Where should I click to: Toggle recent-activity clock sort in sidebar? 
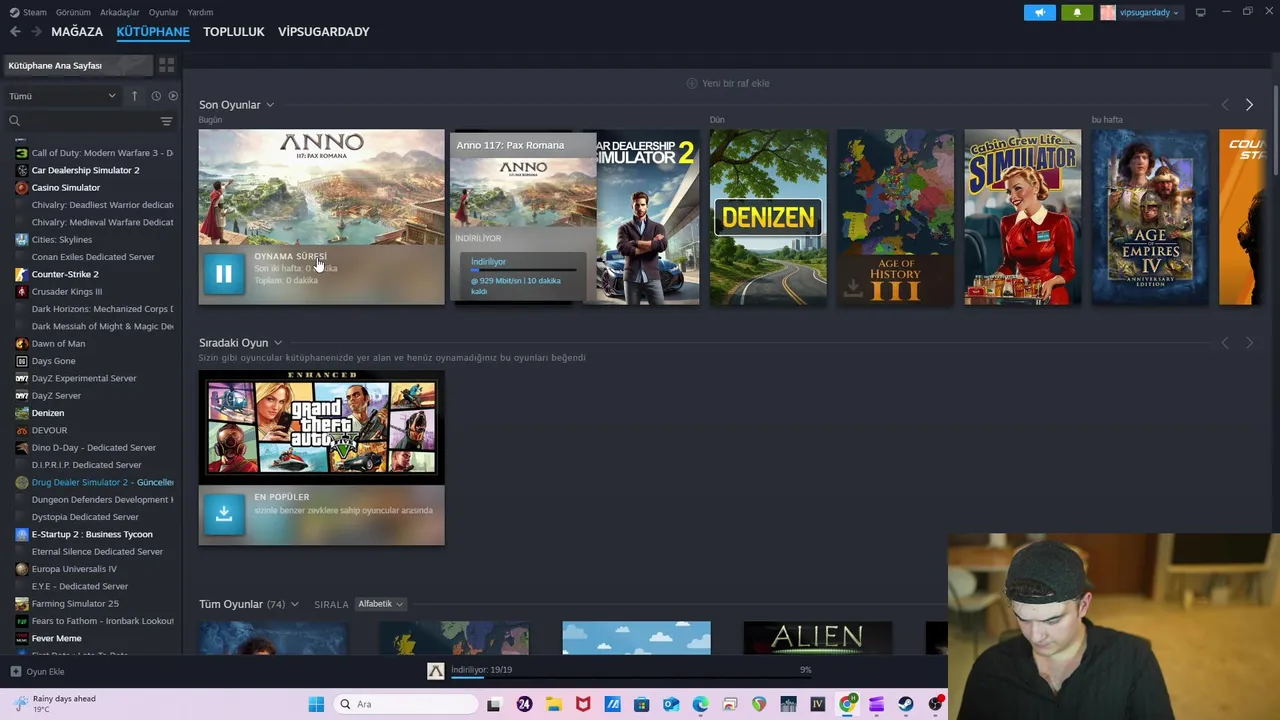click(x=156, y=96)
